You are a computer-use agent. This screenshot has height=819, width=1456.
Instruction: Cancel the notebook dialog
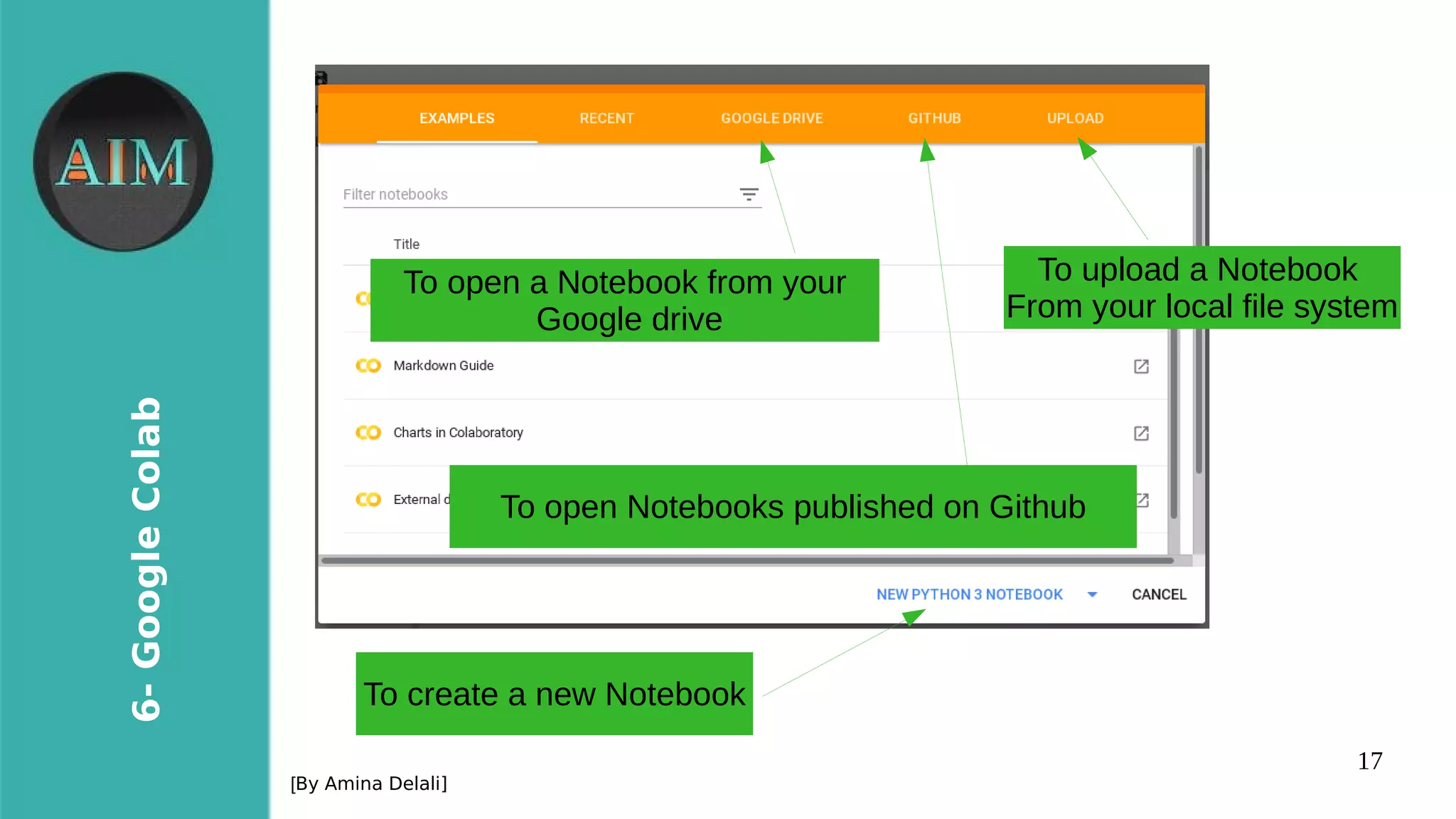(x=1159, y=594)
